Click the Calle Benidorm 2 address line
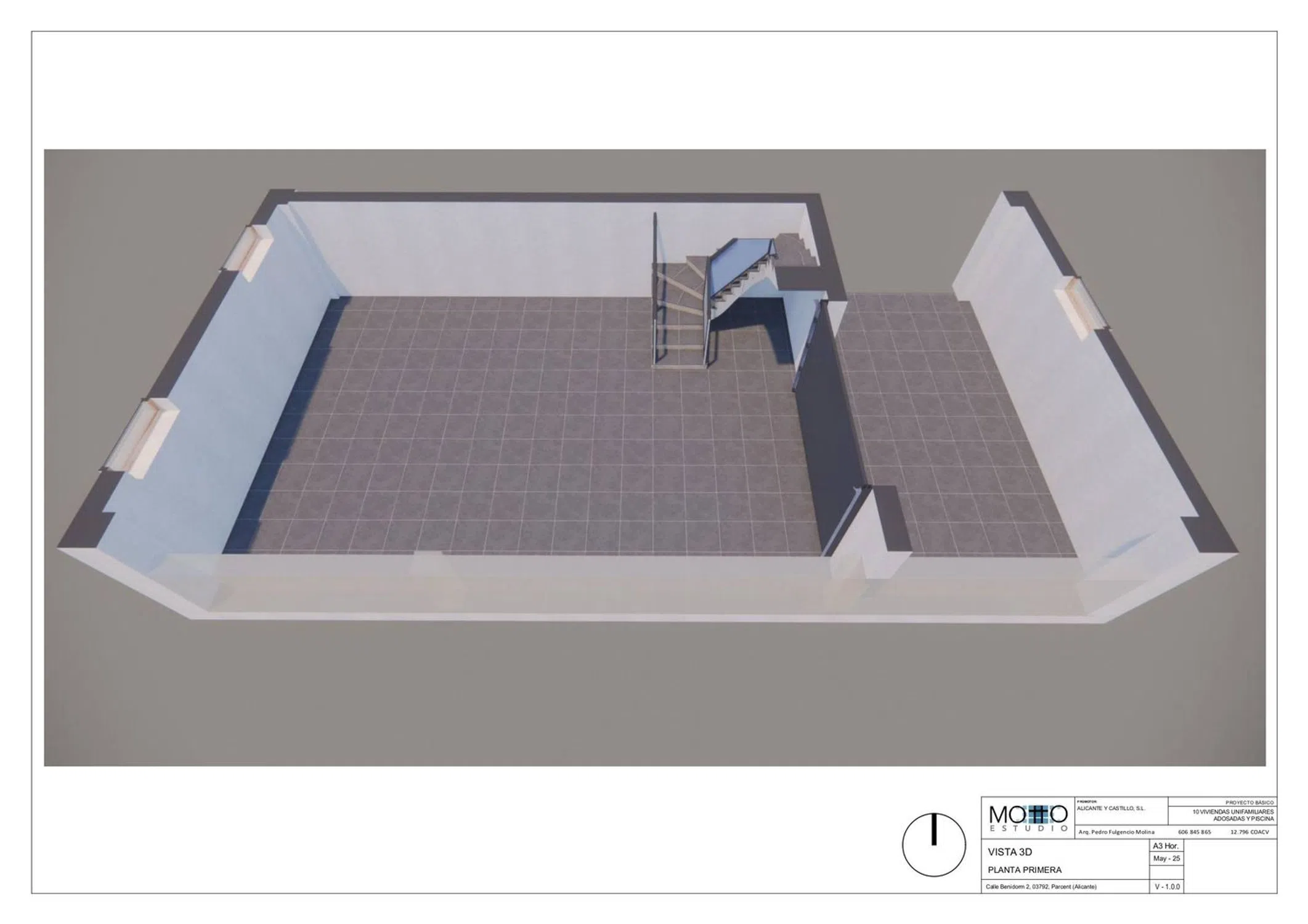 [x=1041, y=887]
